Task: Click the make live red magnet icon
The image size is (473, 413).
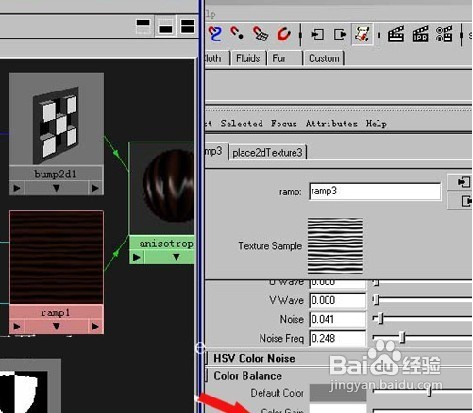Action: [284, 34]
